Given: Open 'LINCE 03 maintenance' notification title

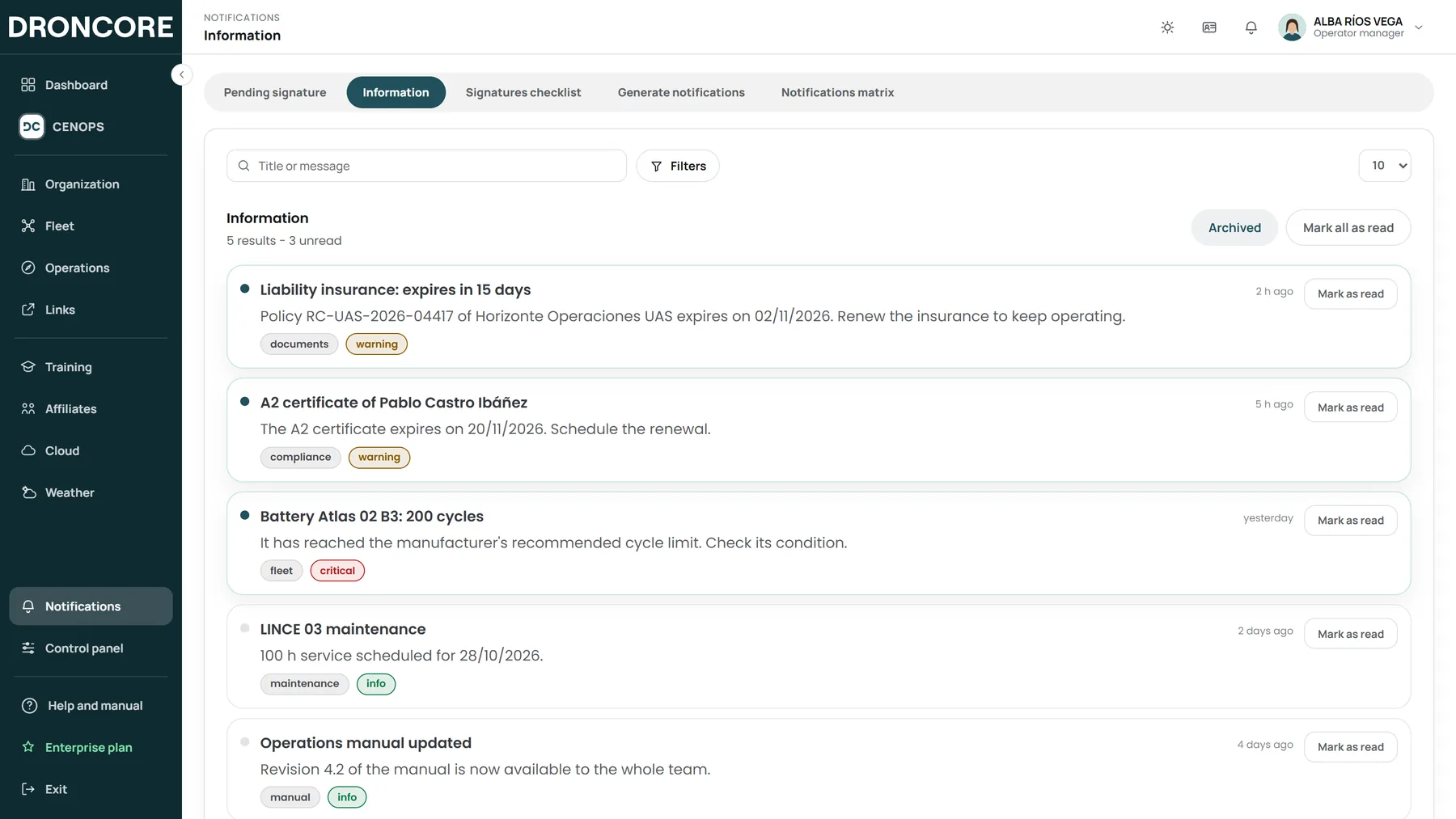Looking at the screenshot, I should (343, 629).
